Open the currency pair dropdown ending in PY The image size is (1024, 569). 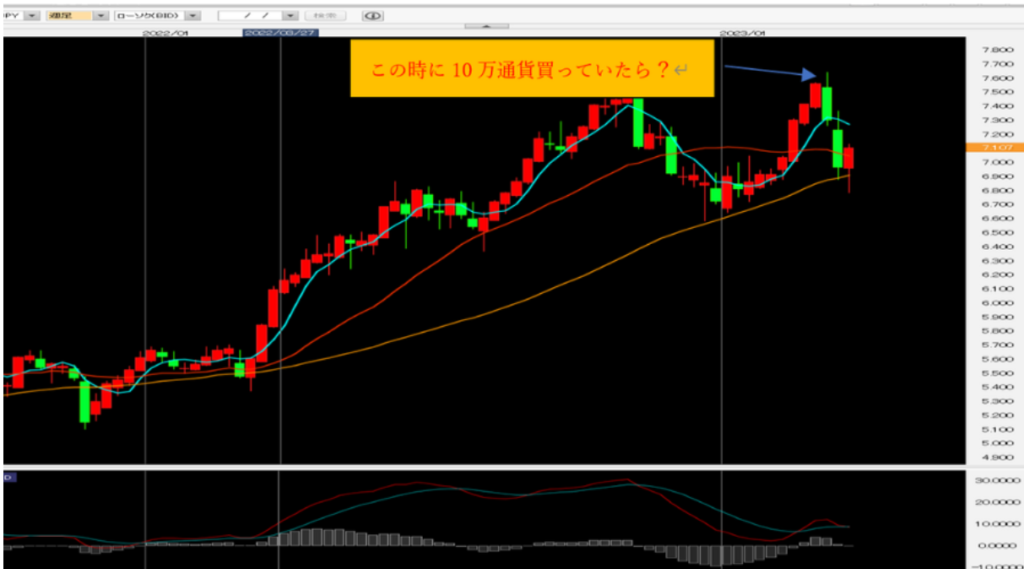[33, 16]
